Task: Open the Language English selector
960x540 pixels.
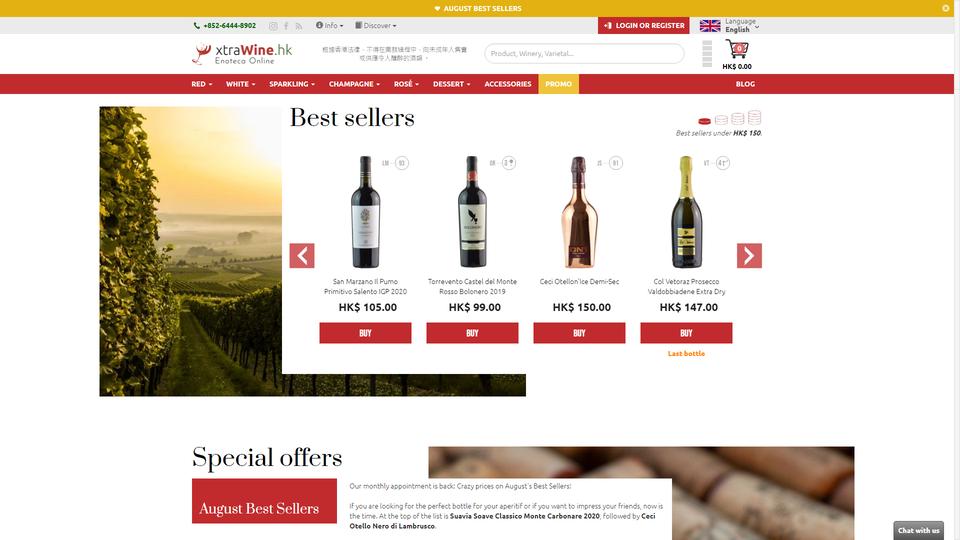Action: (x=730, y=25)
